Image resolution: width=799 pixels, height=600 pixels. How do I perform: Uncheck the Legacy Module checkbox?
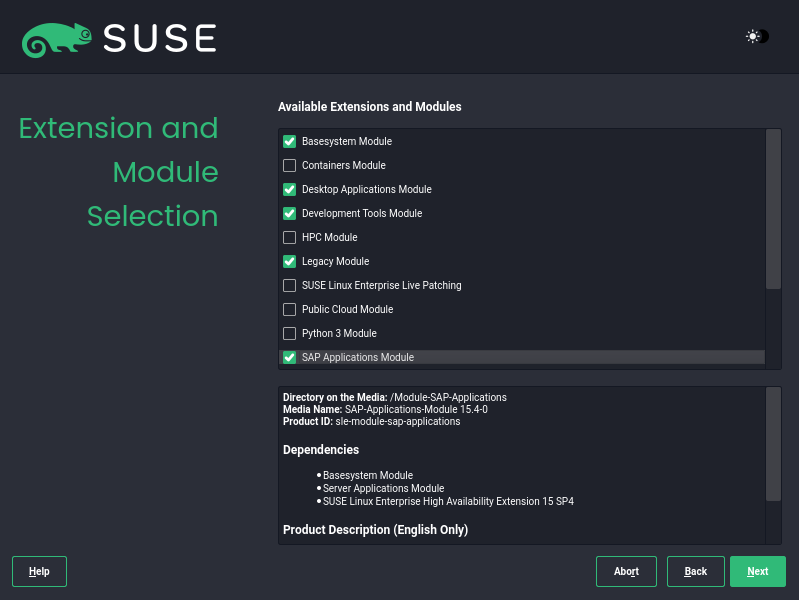pyautogui.click(x=289, y=261)
